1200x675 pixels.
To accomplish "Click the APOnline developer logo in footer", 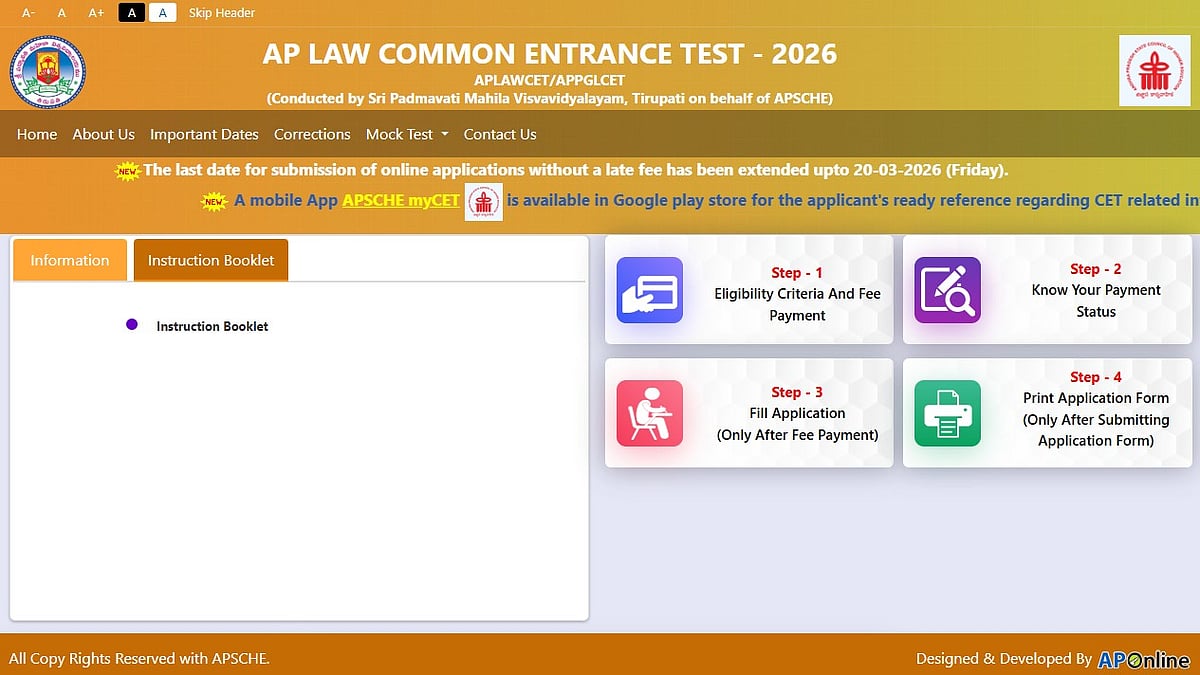I will click(x=1143, y=659).
